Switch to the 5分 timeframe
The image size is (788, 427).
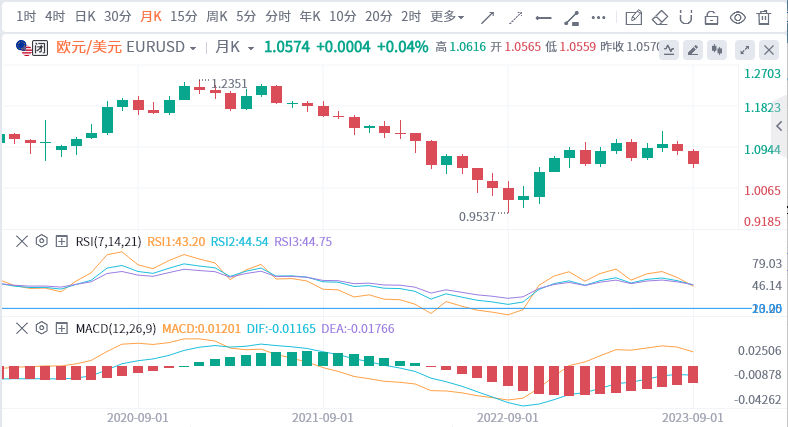click(246, 17)
